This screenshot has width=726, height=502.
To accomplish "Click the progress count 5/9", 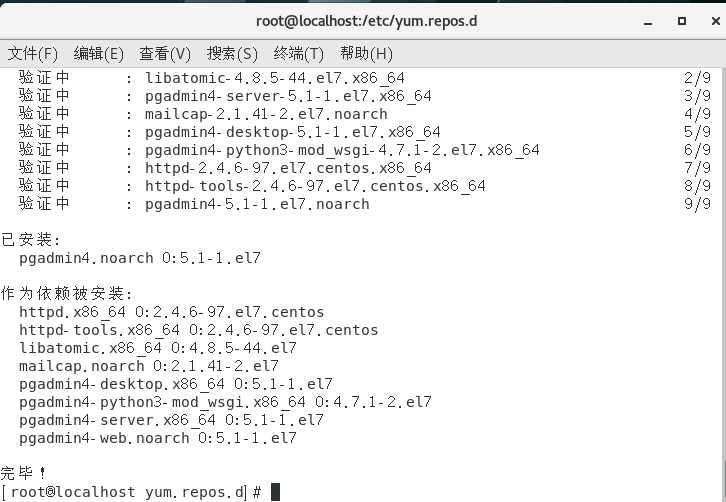I will [x=697, y=132].
